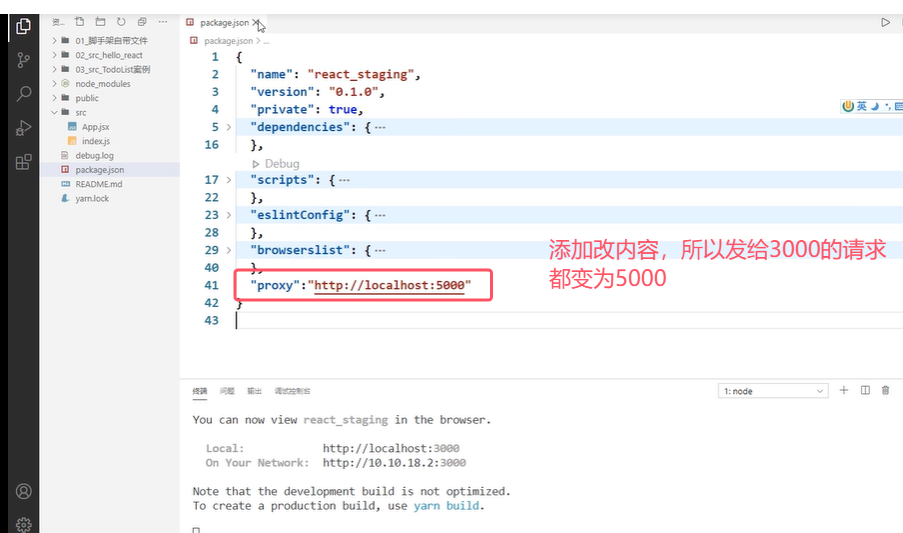Viewport: 903px width, 533px height.
Task: Expand the 02_src_hello_react folder
Action: pos(54,55)
